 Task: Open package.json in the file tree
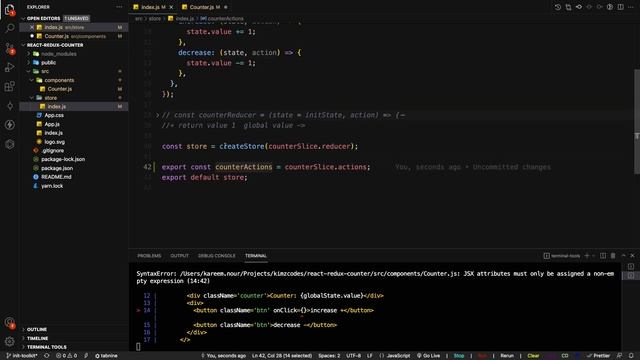(x=57, y=168)
